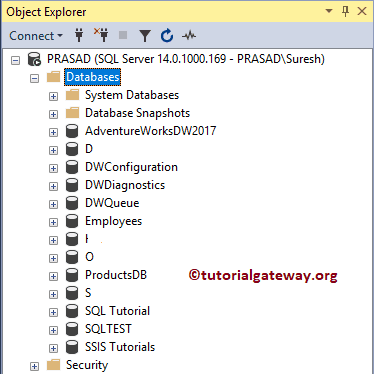
Task: Expand SSIS Tutorials database
Action: point(53,348)
